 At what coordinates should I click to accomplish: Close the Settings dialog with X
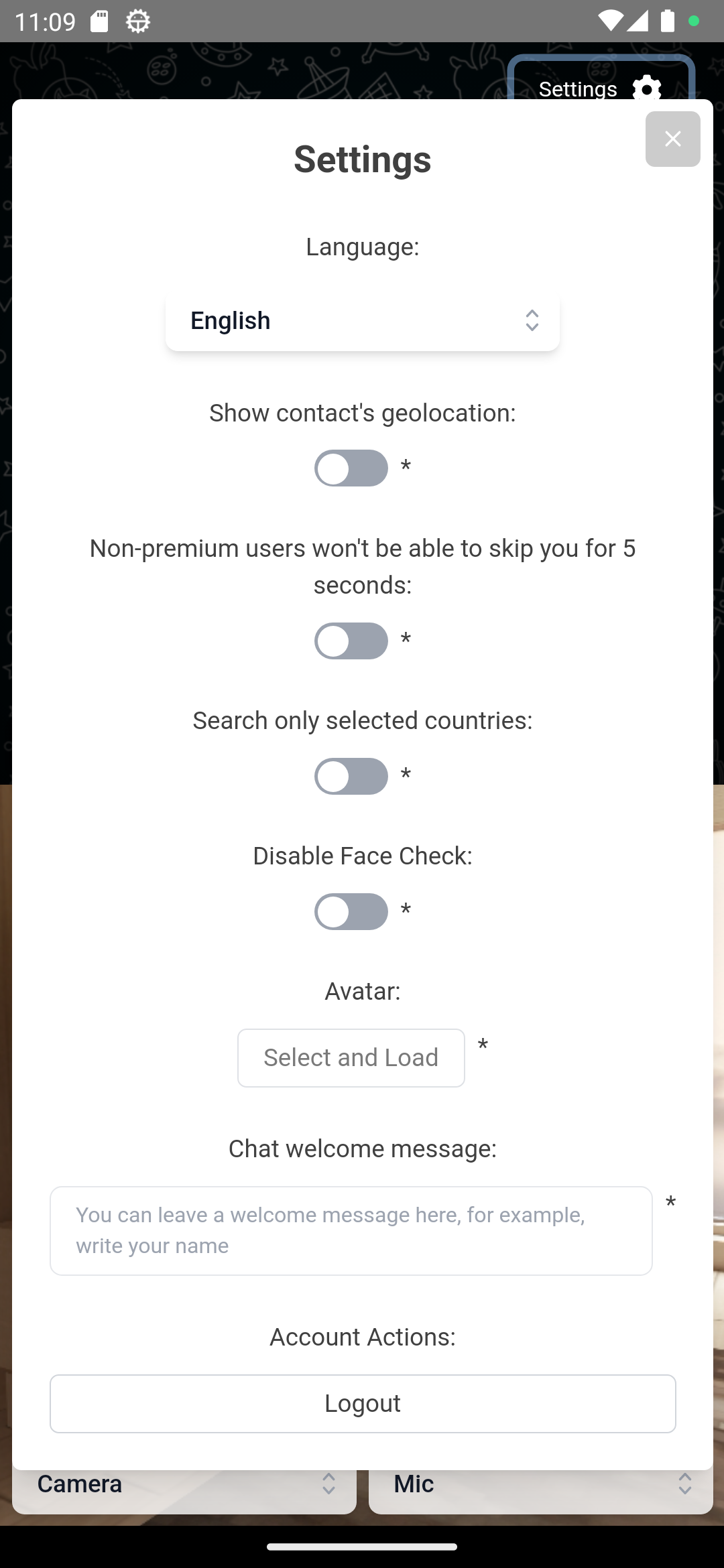tap(672, 139)
